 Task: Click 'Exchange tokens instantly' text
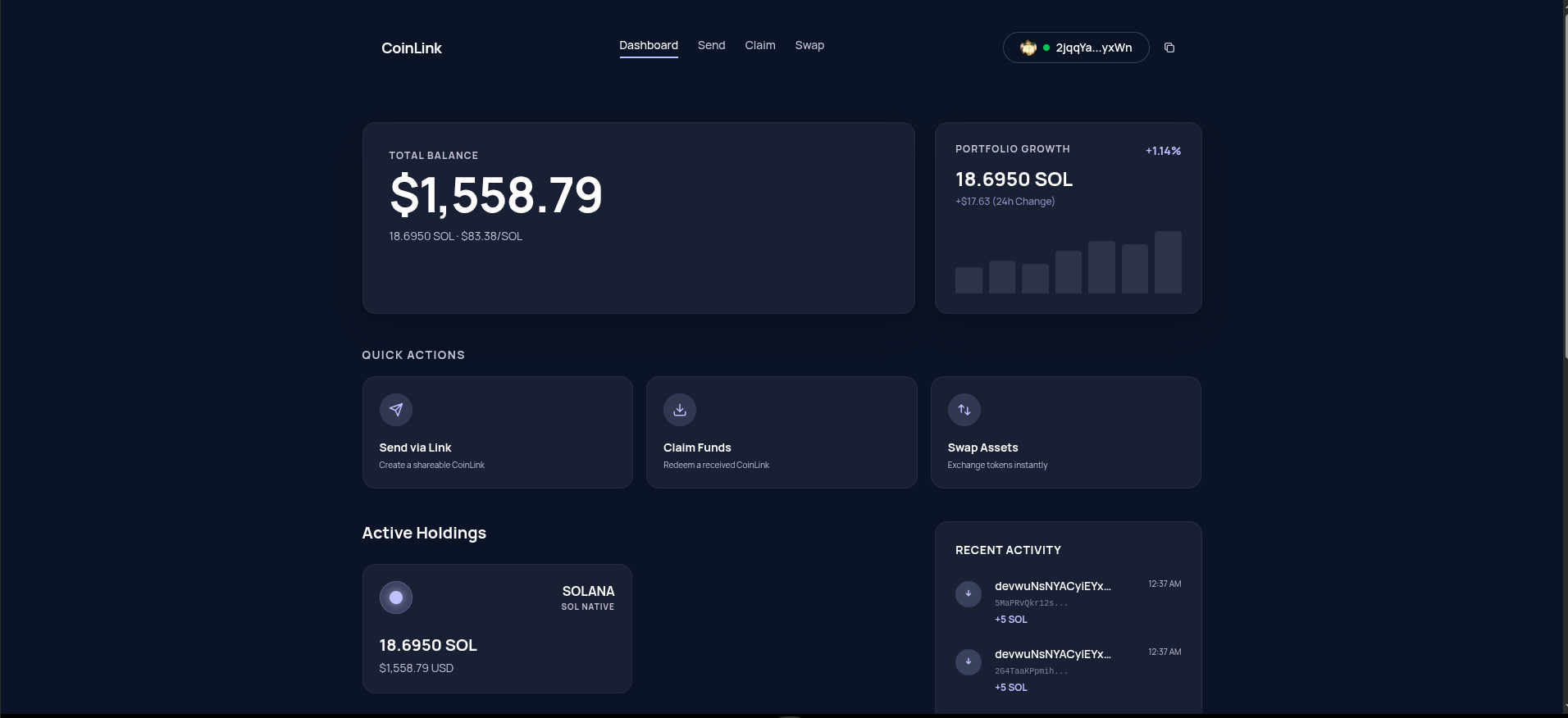(x=997, y=465)
